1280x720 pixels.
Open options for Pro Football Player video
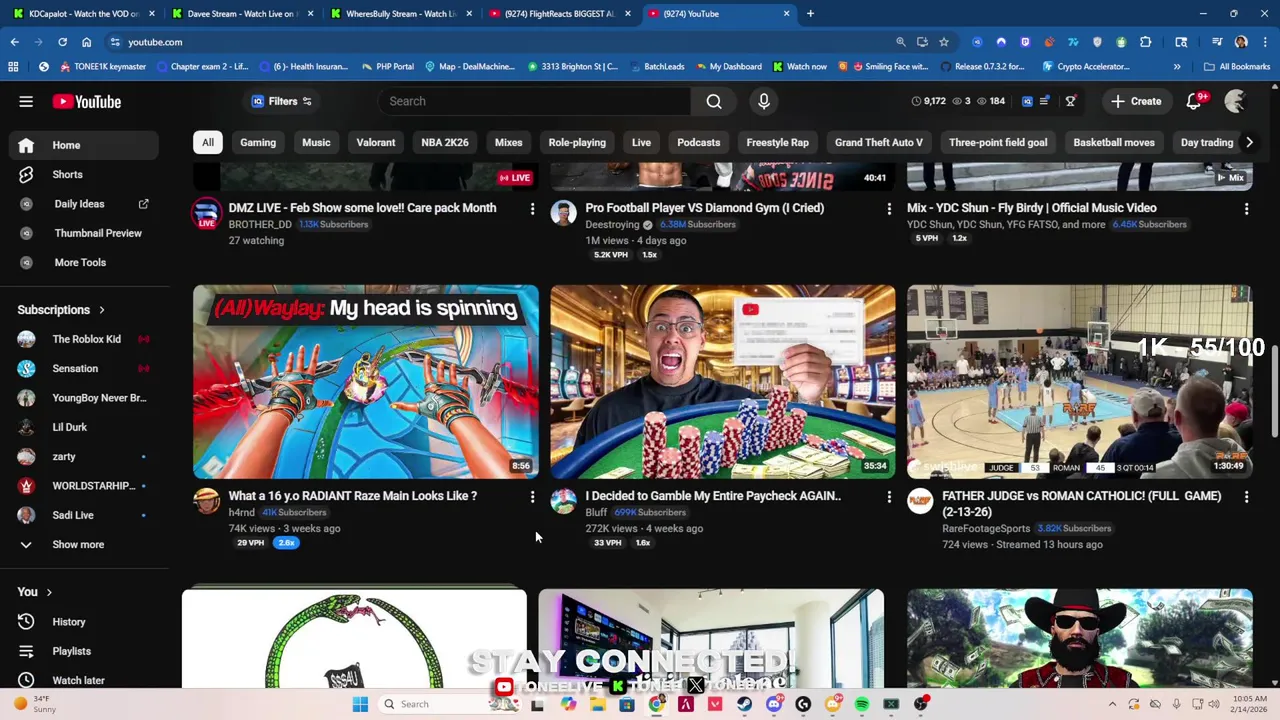(889, 209)
